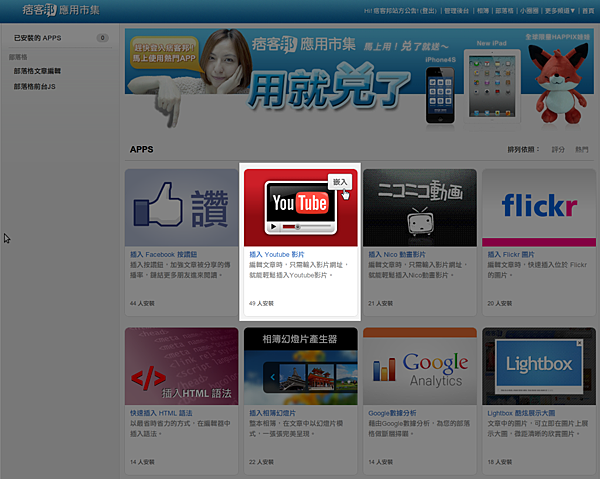Click the 44 人安裝 install count

coord(142,303)
